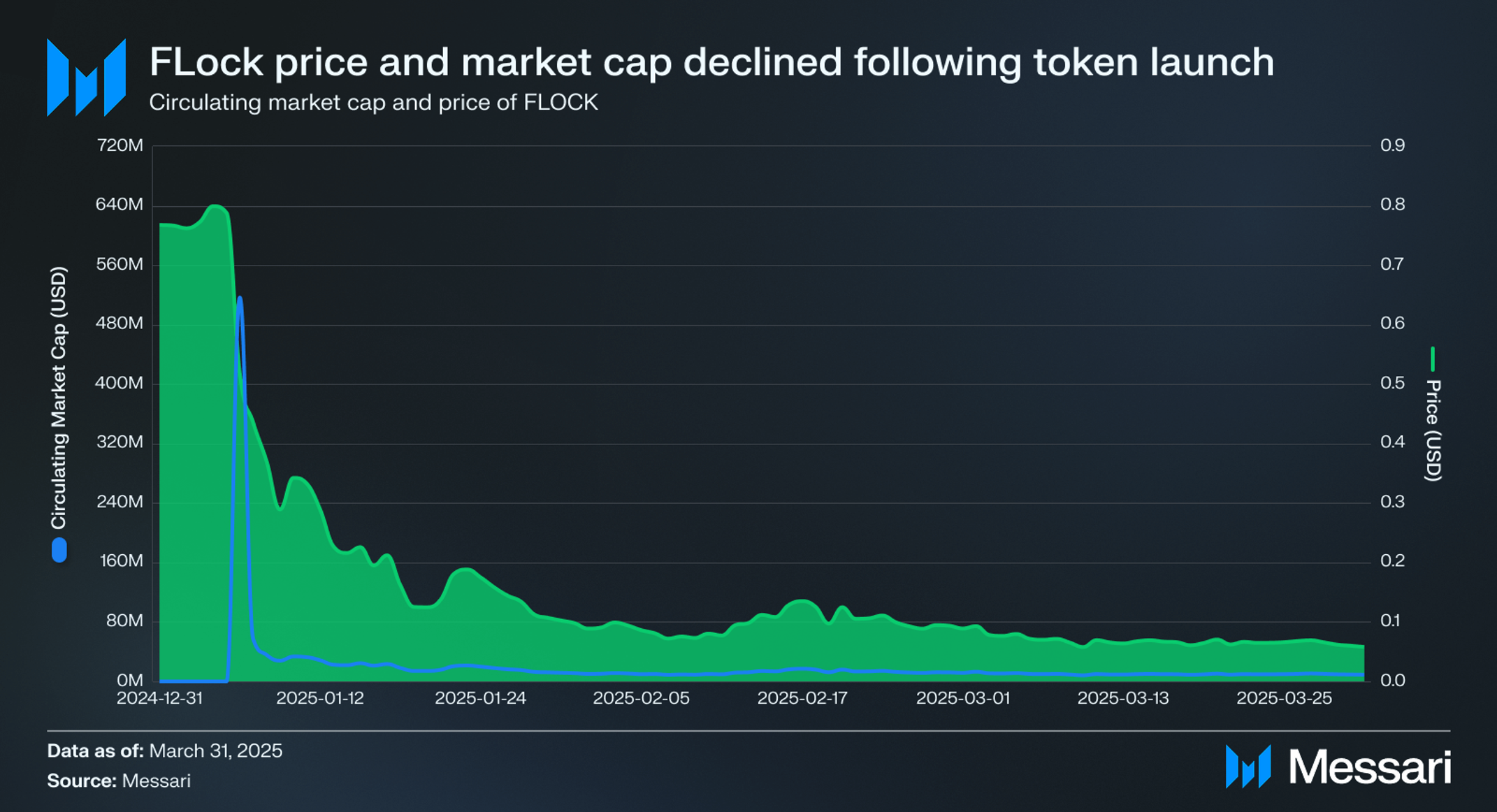This screenshot has width=1497, height=812.
Task: Select the 2024-12-31 date label
Action: pyautogui.click(x=159, y=698)
